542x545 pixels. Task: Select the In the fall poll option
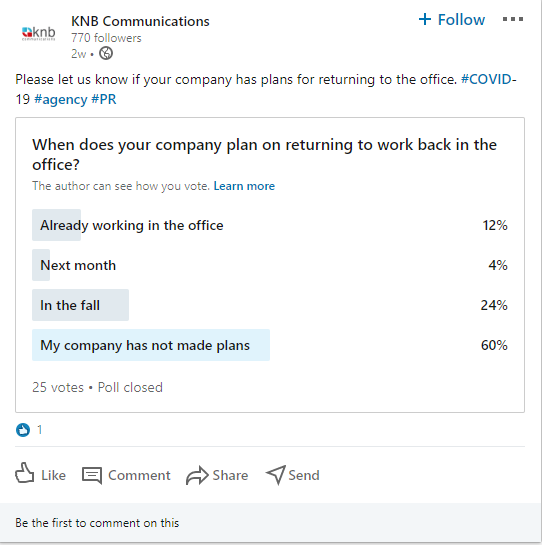tap(270, 305)
